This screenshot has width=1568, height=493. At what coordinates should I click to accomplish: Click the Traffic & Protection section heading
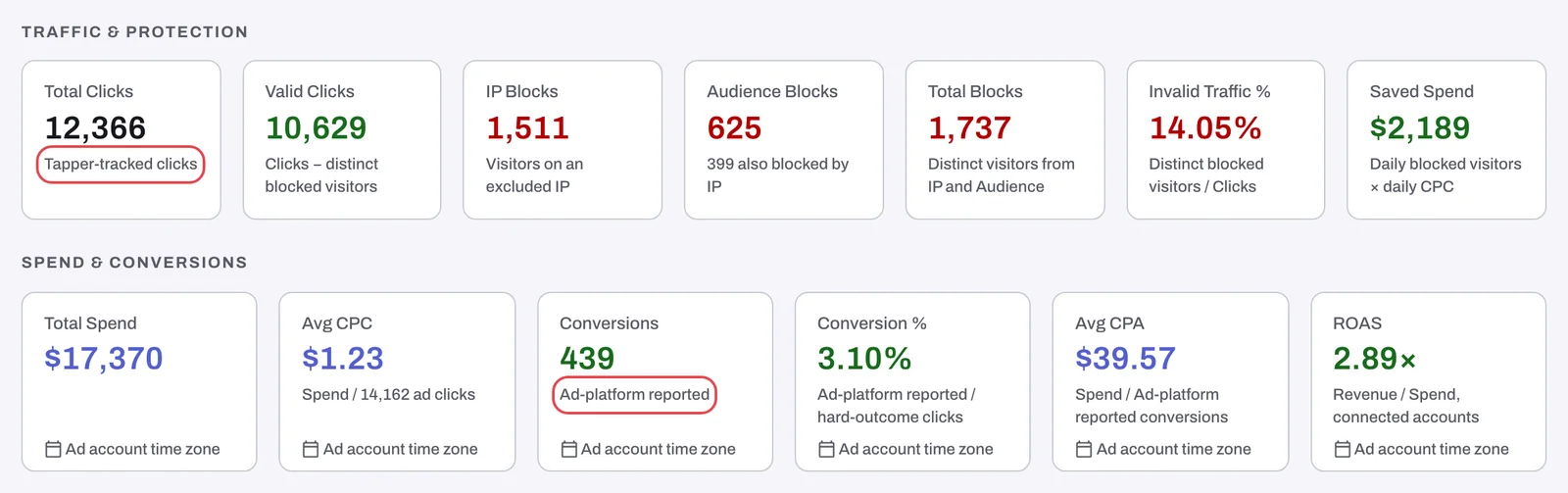[134, 32]
